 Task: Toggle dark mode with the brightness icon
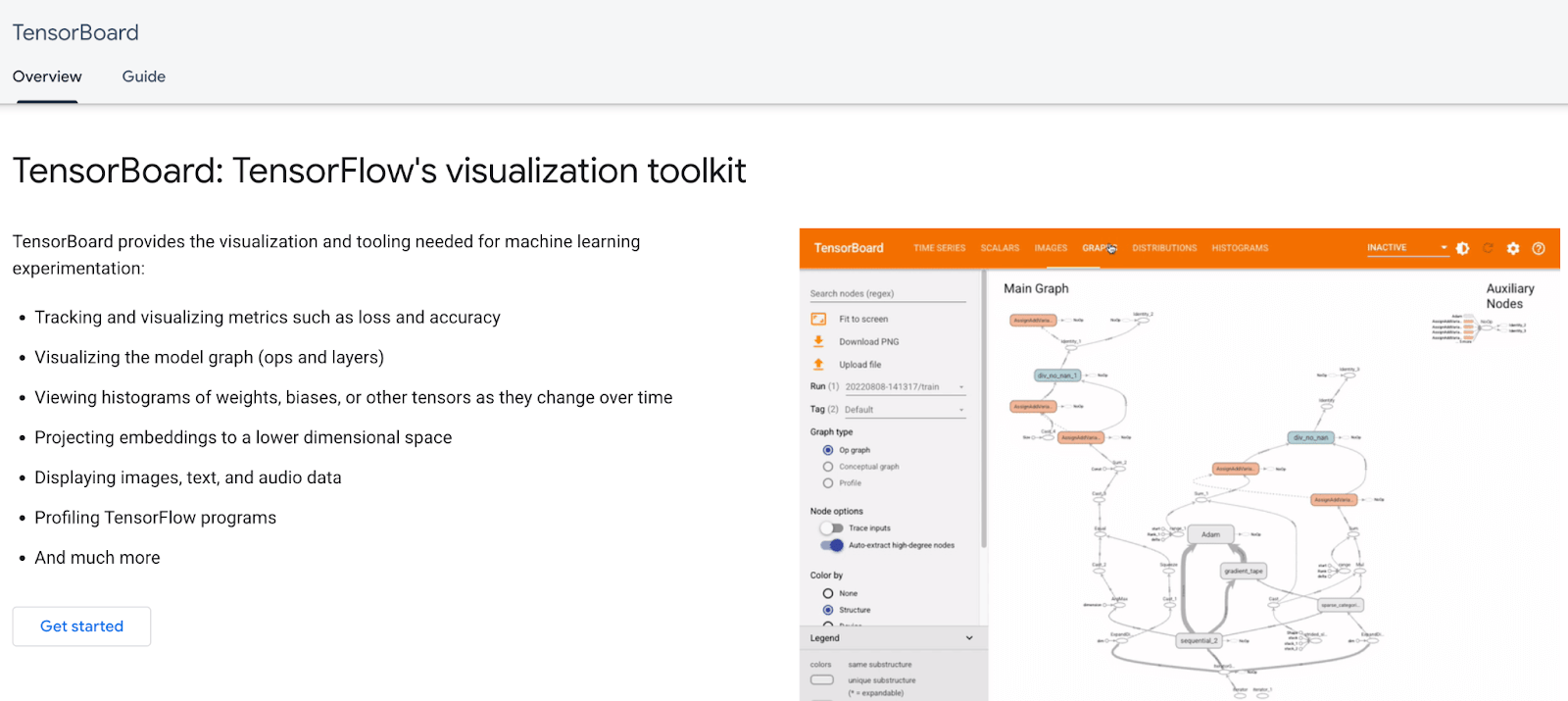(1462, 249)
